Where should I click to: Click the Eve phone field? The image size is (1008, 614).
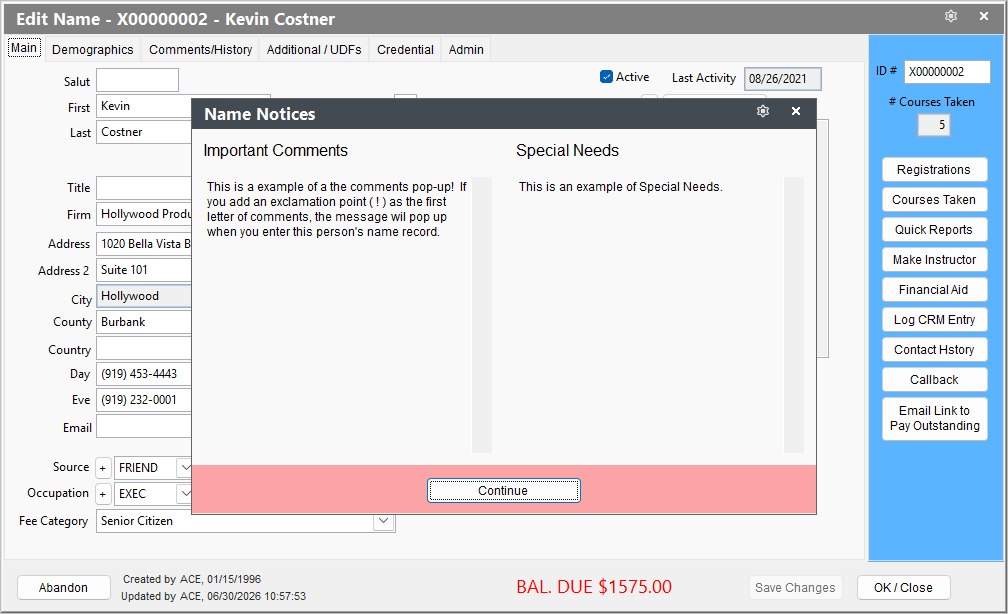[144, 400]
